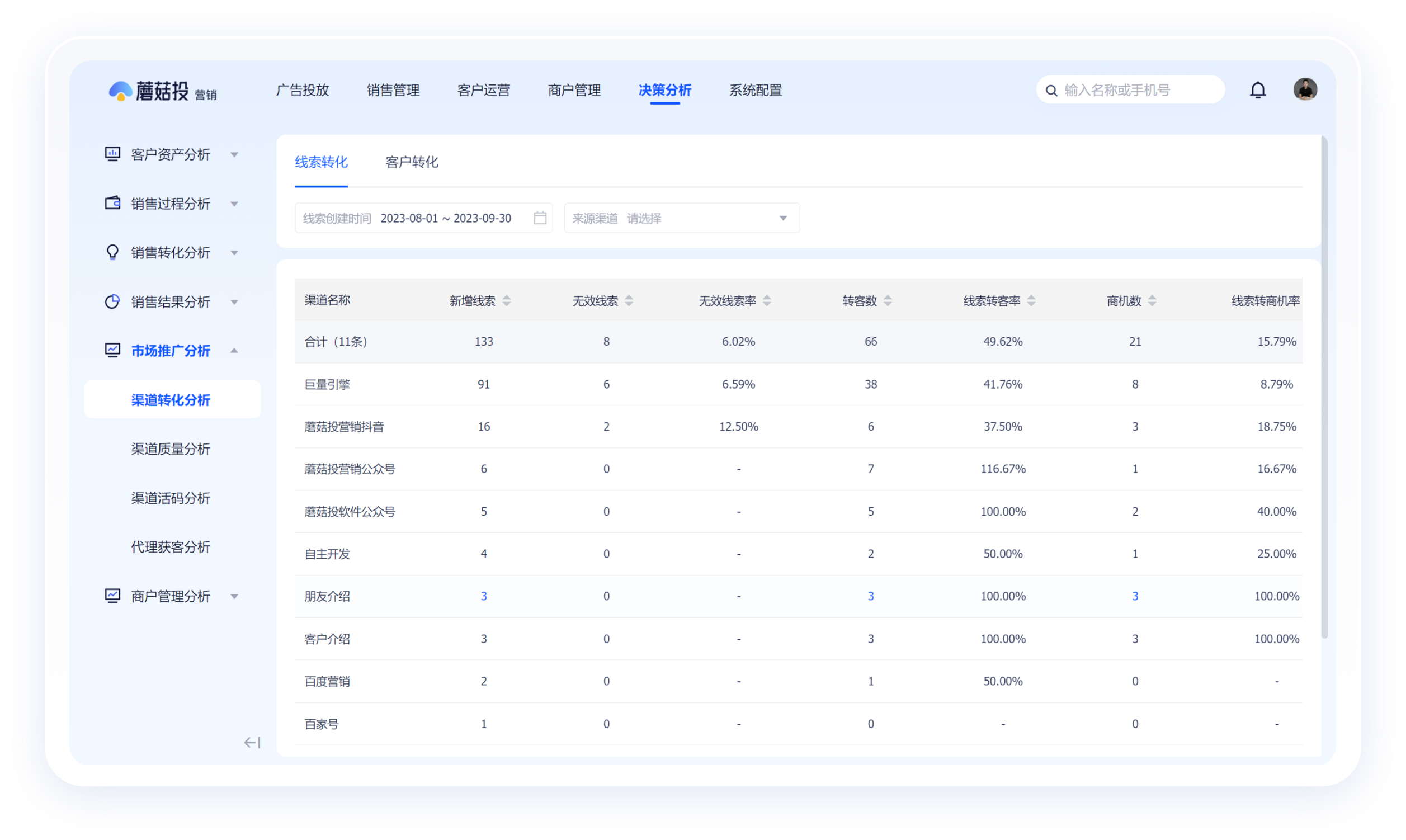The image size is (1406, 840).
Task: Switch to the 客户转化 tab
Action: click(x=412, y=162)
